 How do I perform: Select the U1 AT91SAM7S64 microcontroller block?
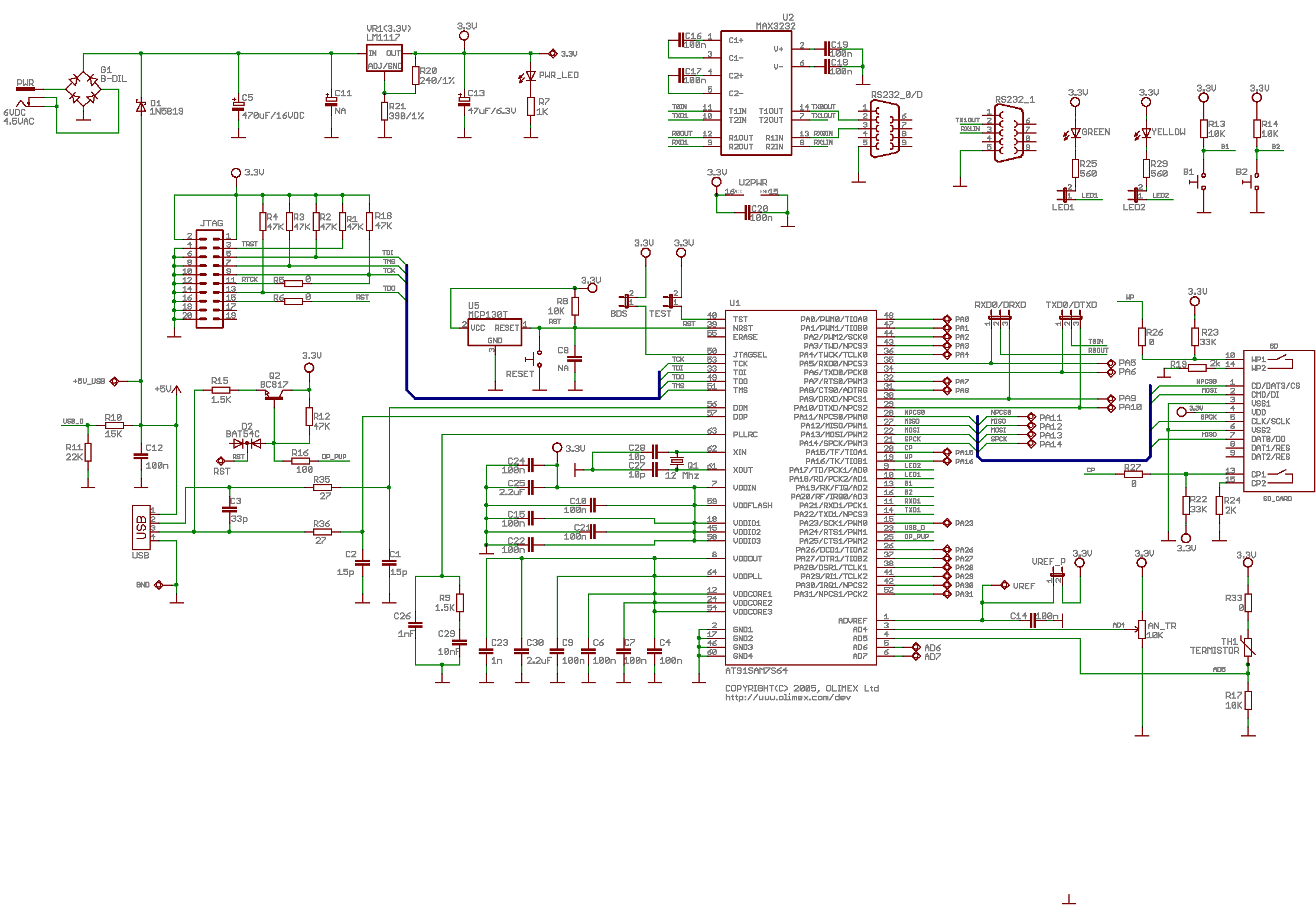(801, 487)
